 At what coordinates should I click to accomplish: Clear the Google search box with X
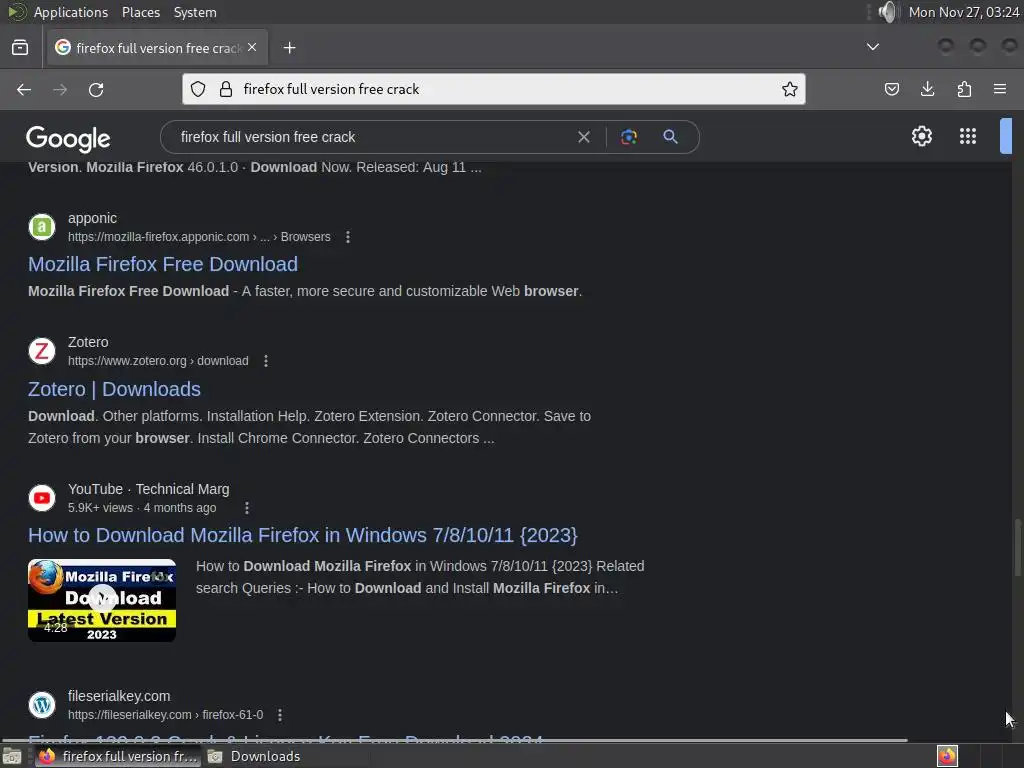pos(584,137)
